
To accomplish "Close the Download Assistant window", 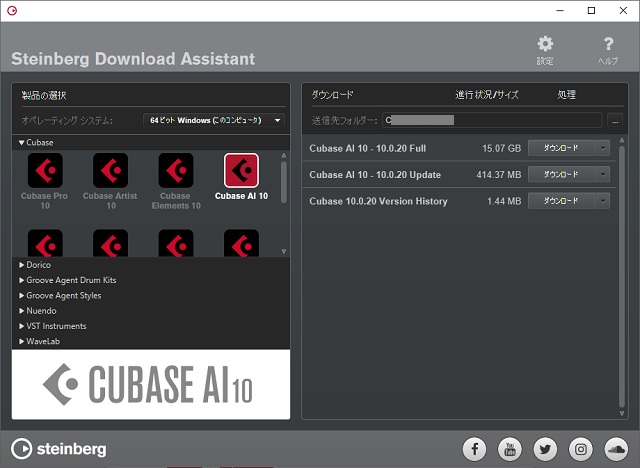I will tap(623, 11).
